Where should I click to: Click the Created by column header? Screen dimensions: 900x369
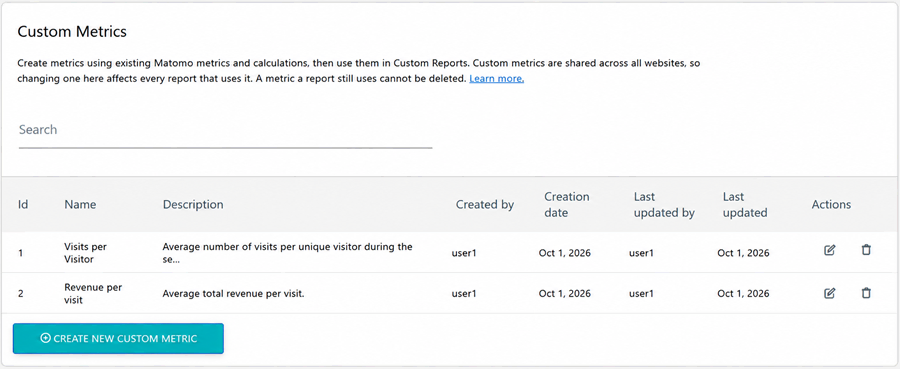485,205
